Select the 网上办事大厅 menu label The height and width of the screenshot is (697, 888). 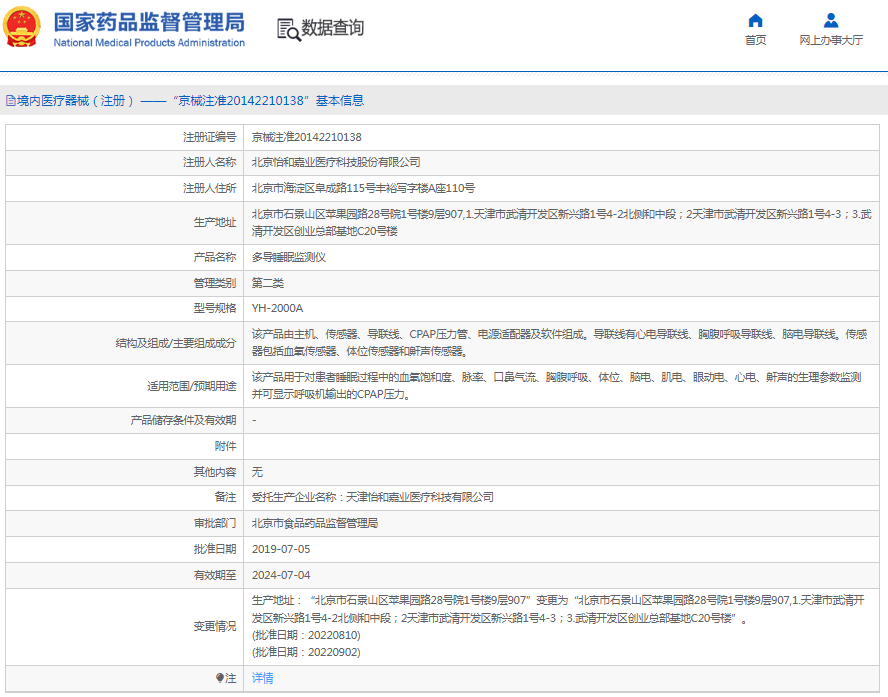point(830,41)
